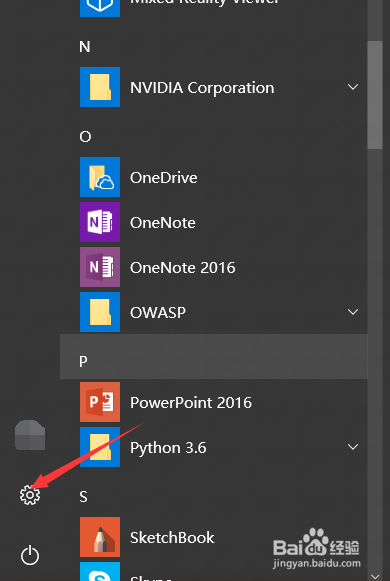The image size is (390, 581).
Task: Expand the OWASP folder chevron
Action: click(353, 312)
